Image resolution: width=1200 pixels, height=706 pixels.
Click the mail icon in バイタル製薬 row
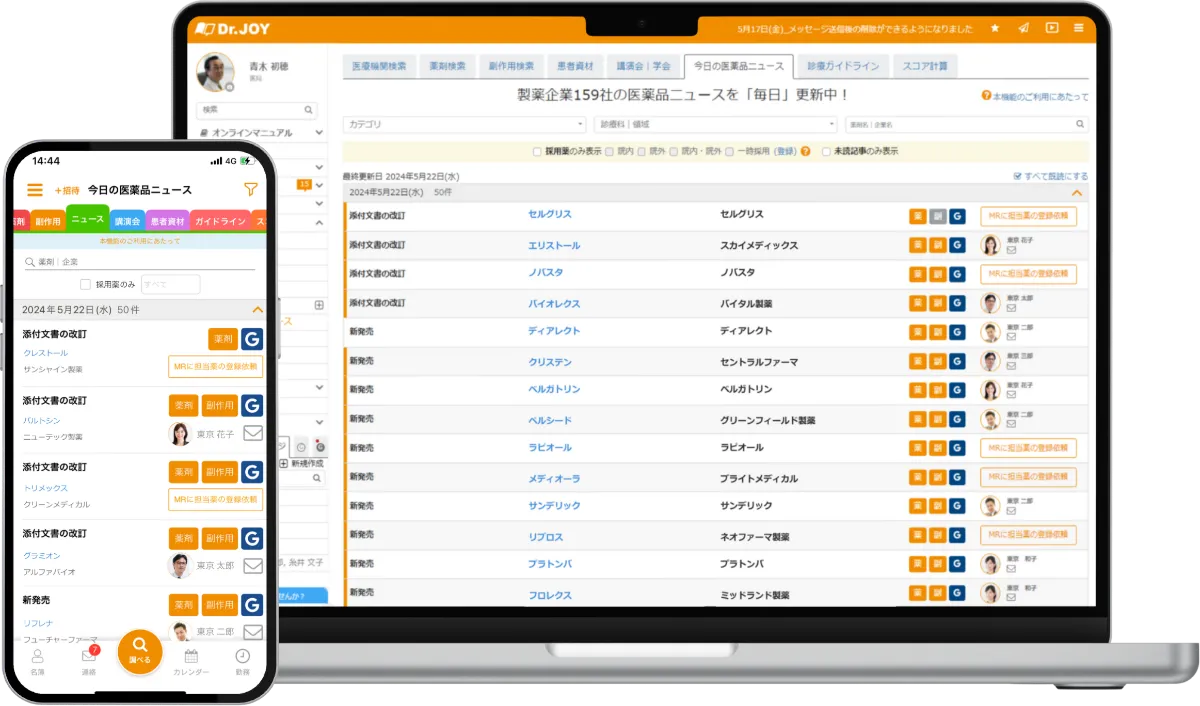(1012, 309)
